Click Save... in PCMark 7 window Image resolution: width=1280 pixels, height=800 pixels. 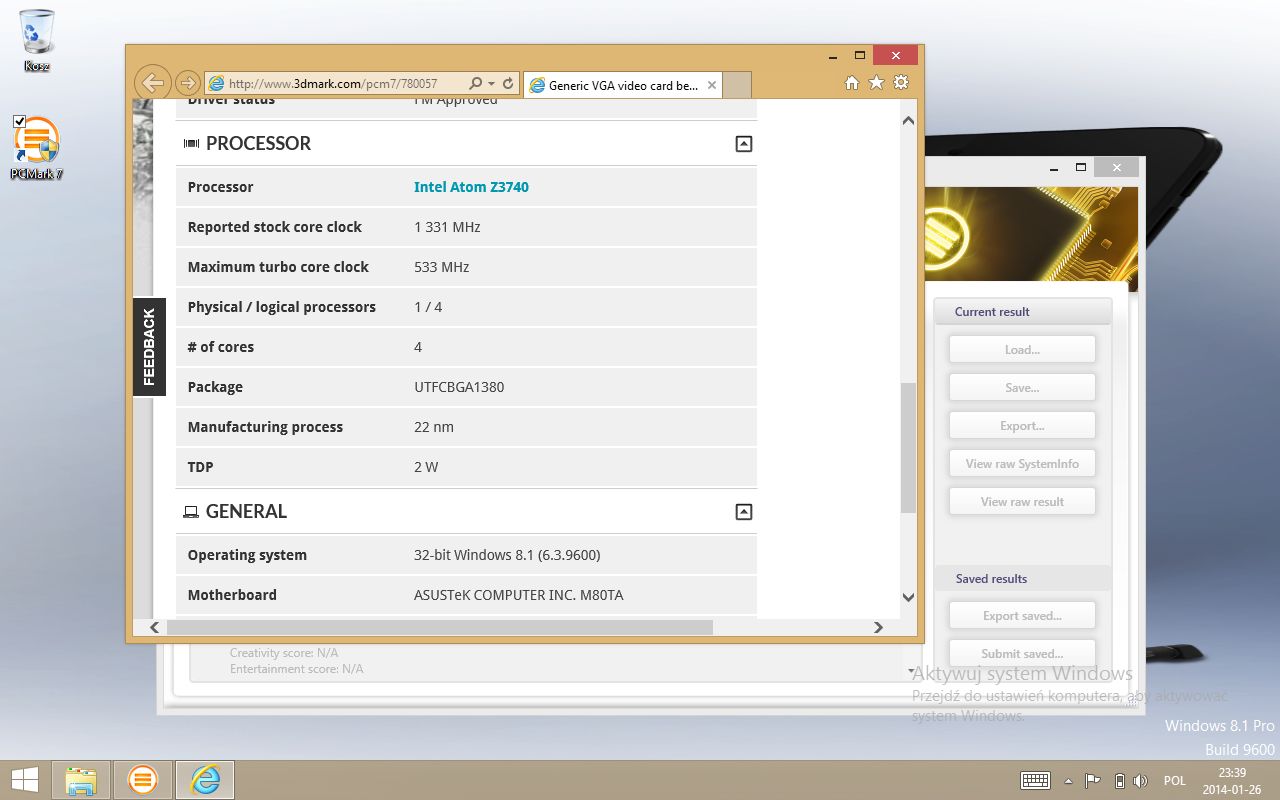1022,388
